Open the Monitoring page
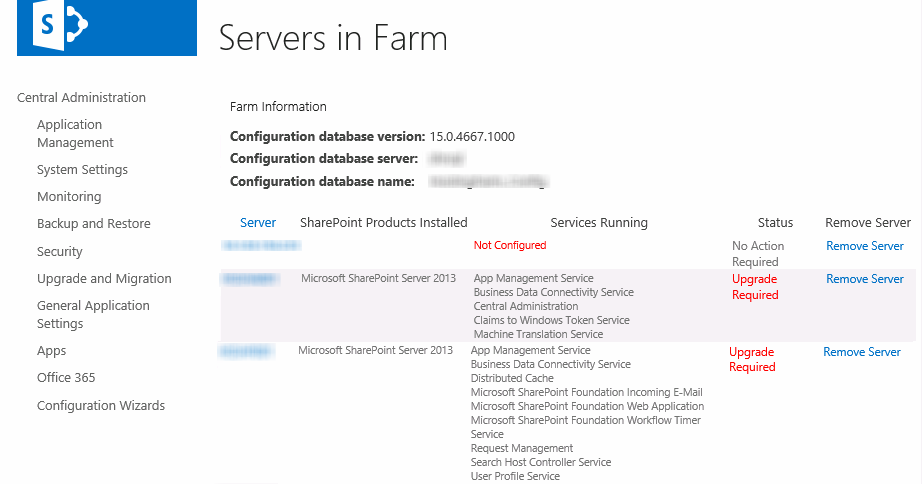 click(x=69, y=196)
